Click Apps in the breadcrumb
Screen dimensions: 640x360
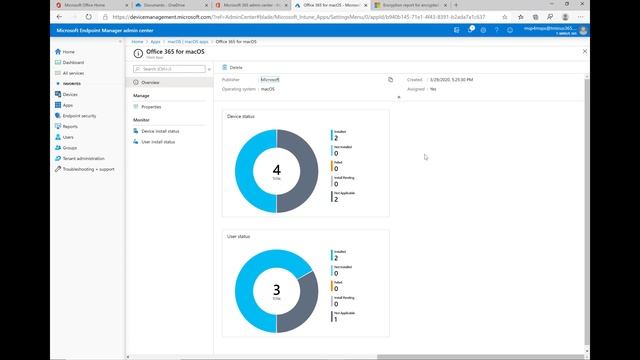[155, 42]
